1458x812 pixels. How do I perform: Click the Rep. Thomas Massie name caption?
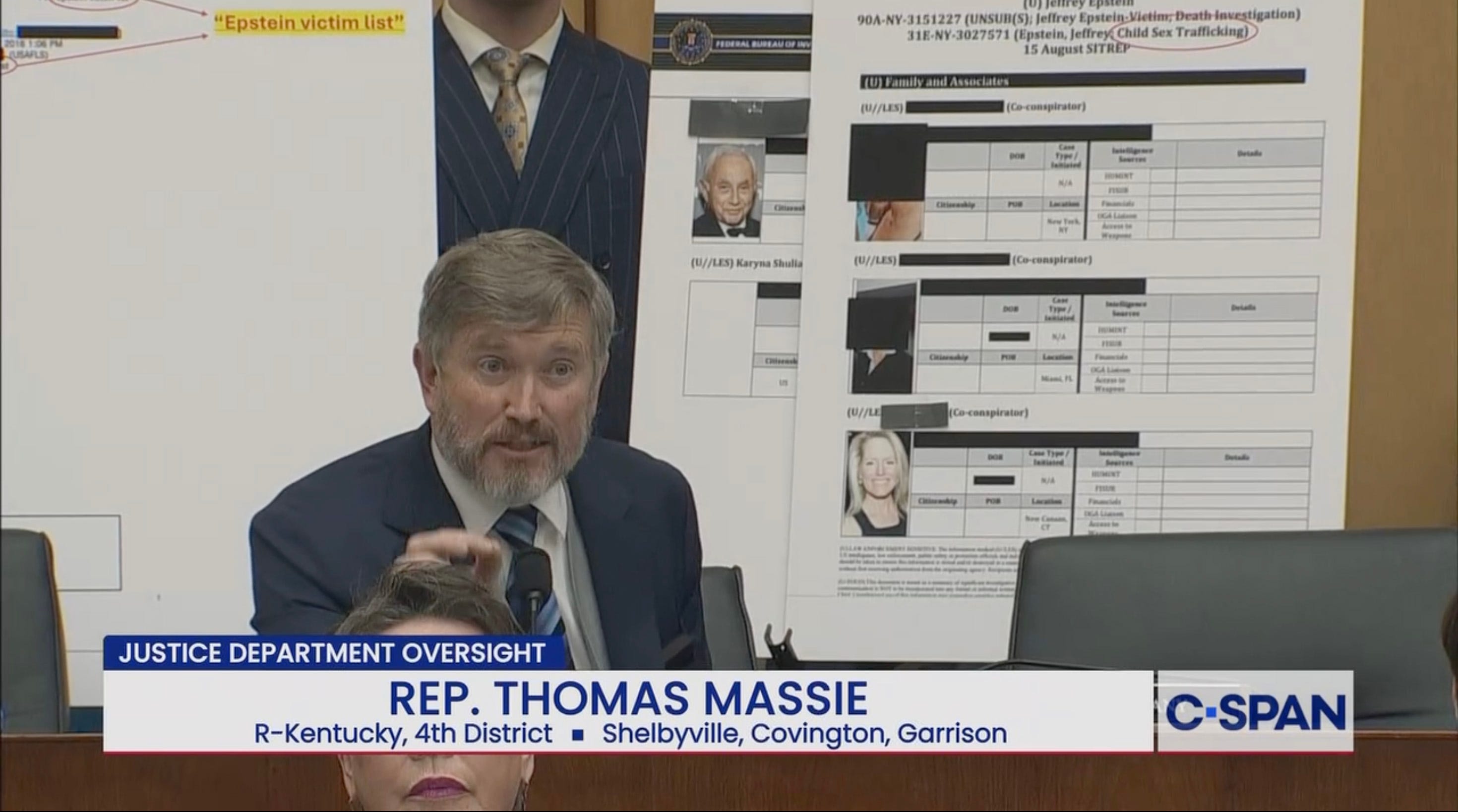628,699
